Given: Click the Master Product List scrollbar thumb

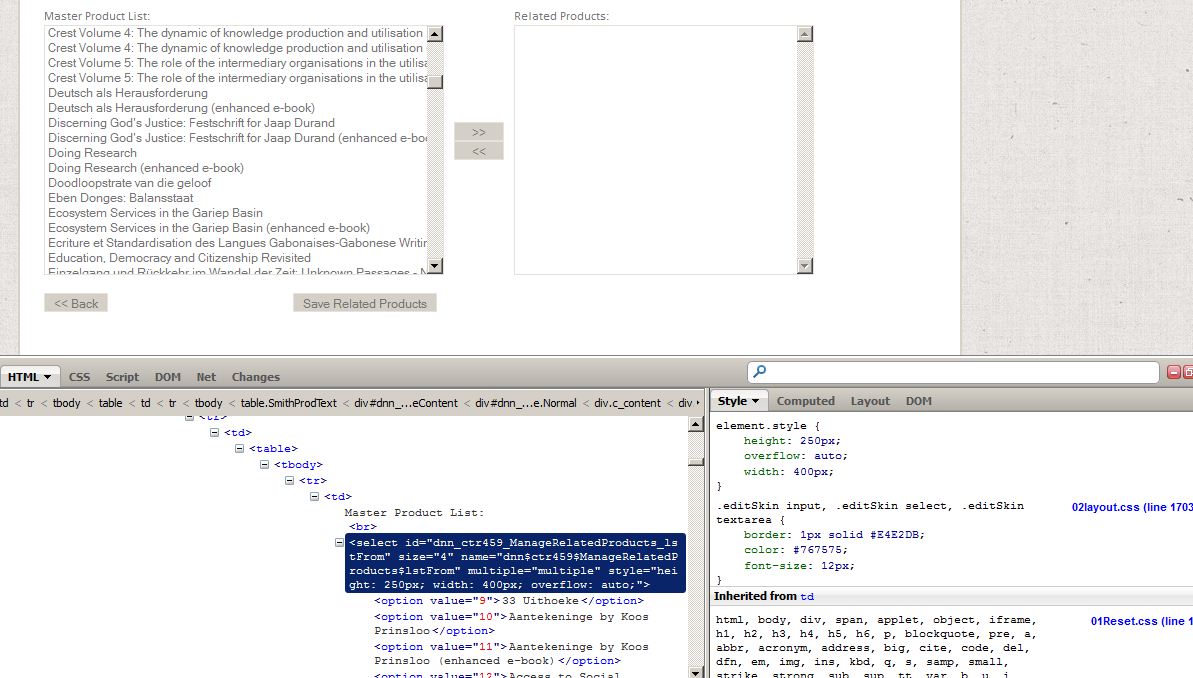Looking at the screenshot, I should point(435,81).
